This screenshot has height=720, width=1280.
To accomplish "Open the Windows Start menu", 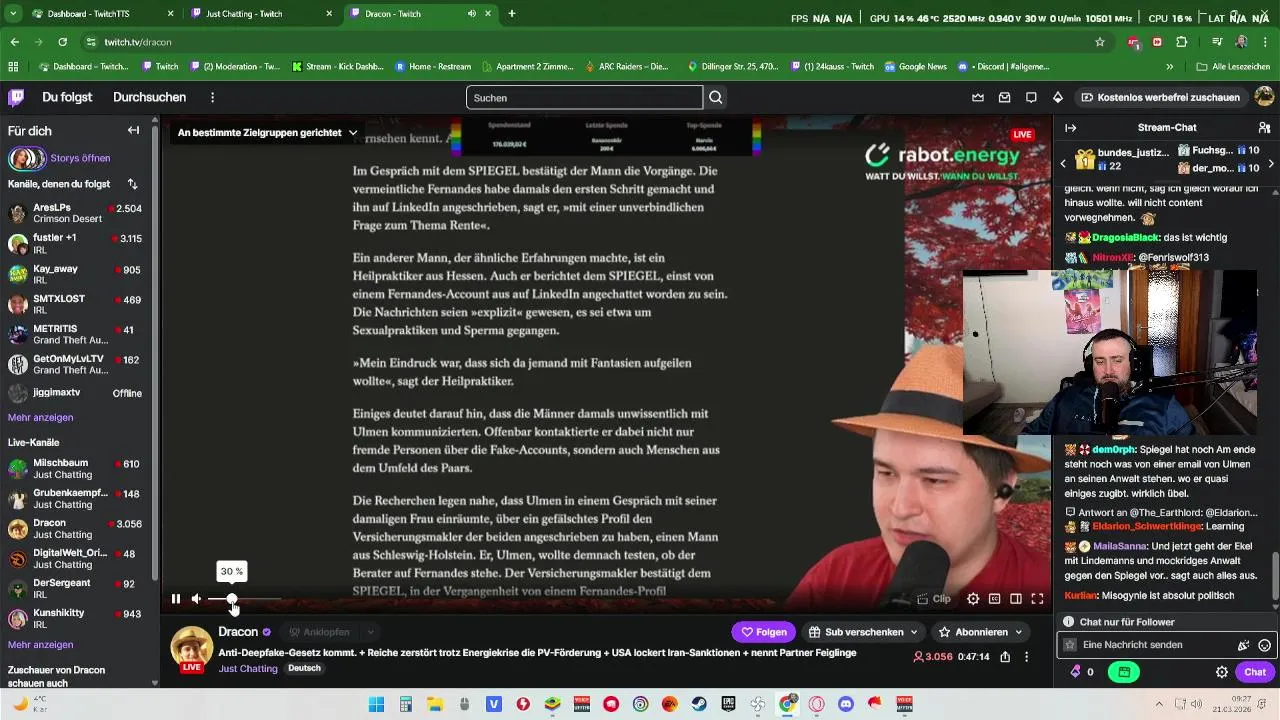I will (x=376, y=704).
